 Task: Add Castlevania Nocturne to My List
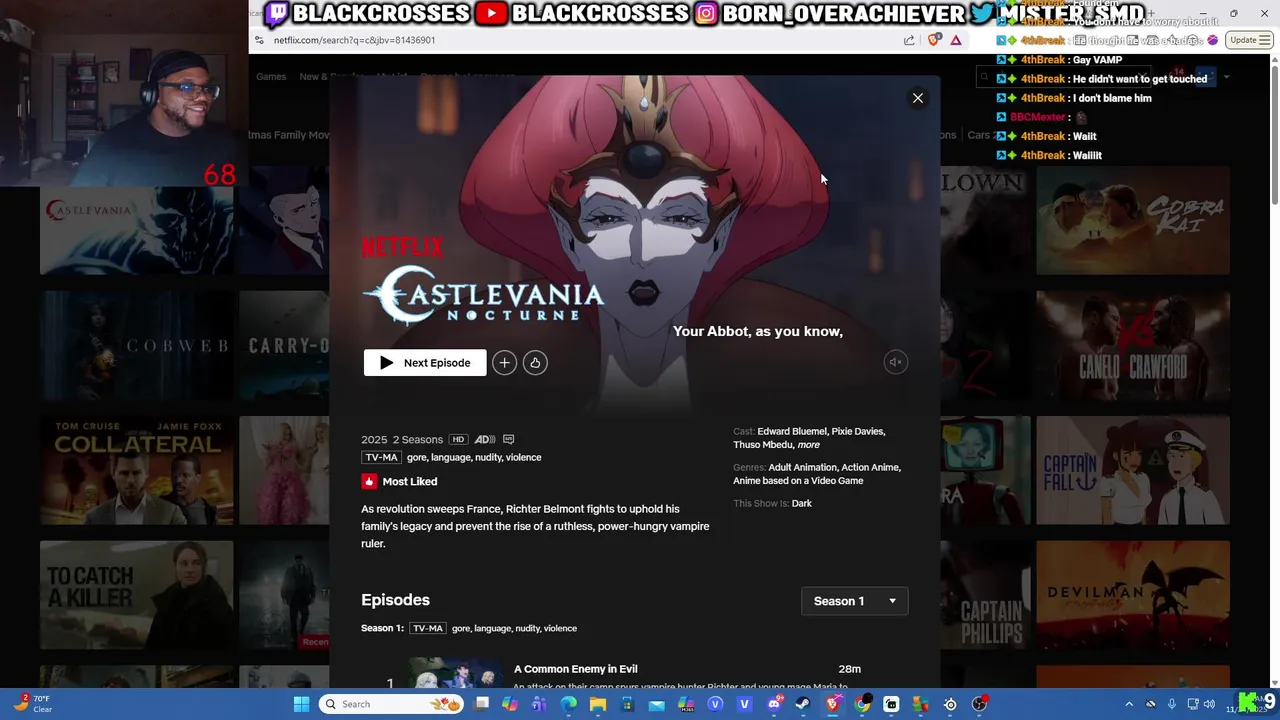point(504,363)
